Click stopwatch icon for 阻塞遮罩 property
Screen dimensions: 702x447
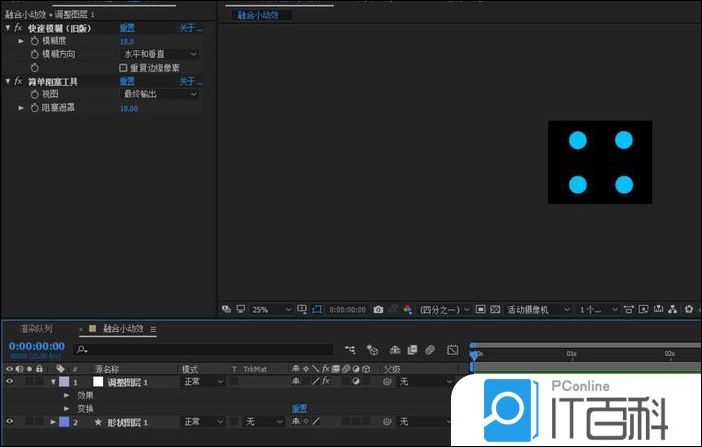(34, 107)
